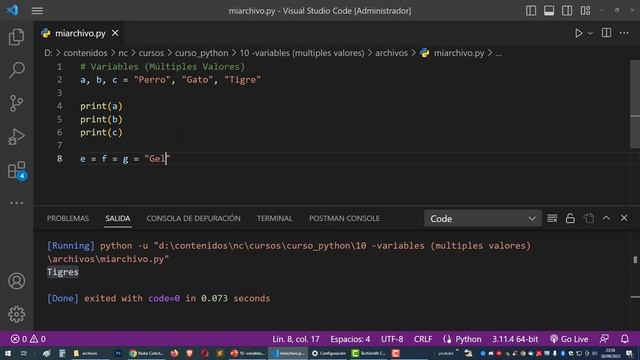Click the VS Code logo icon

(x=12, y=10)
